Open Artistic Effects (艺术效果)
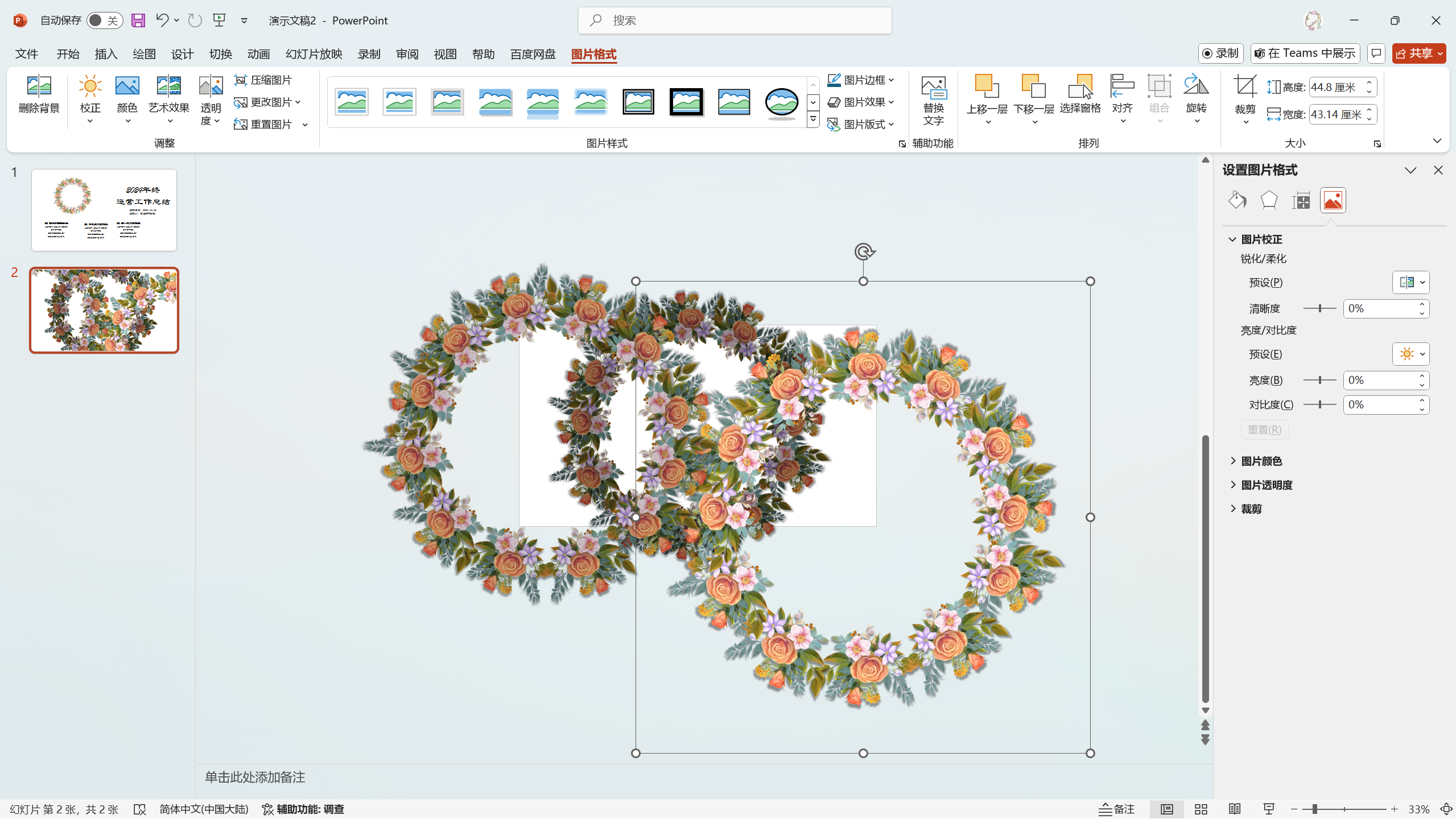The height and width of the screenshot is (819, 1456). (169, 99)
